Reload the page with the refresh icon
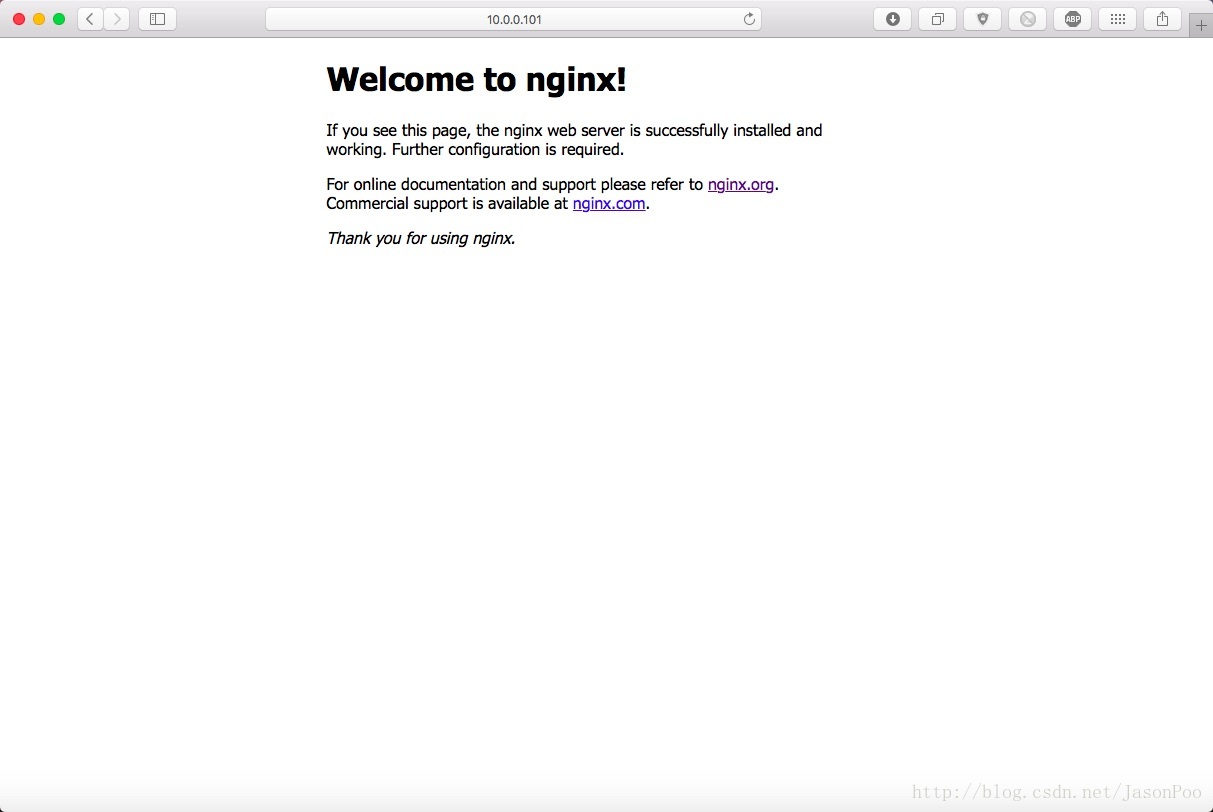1213x812 pixels. [749, 19]
